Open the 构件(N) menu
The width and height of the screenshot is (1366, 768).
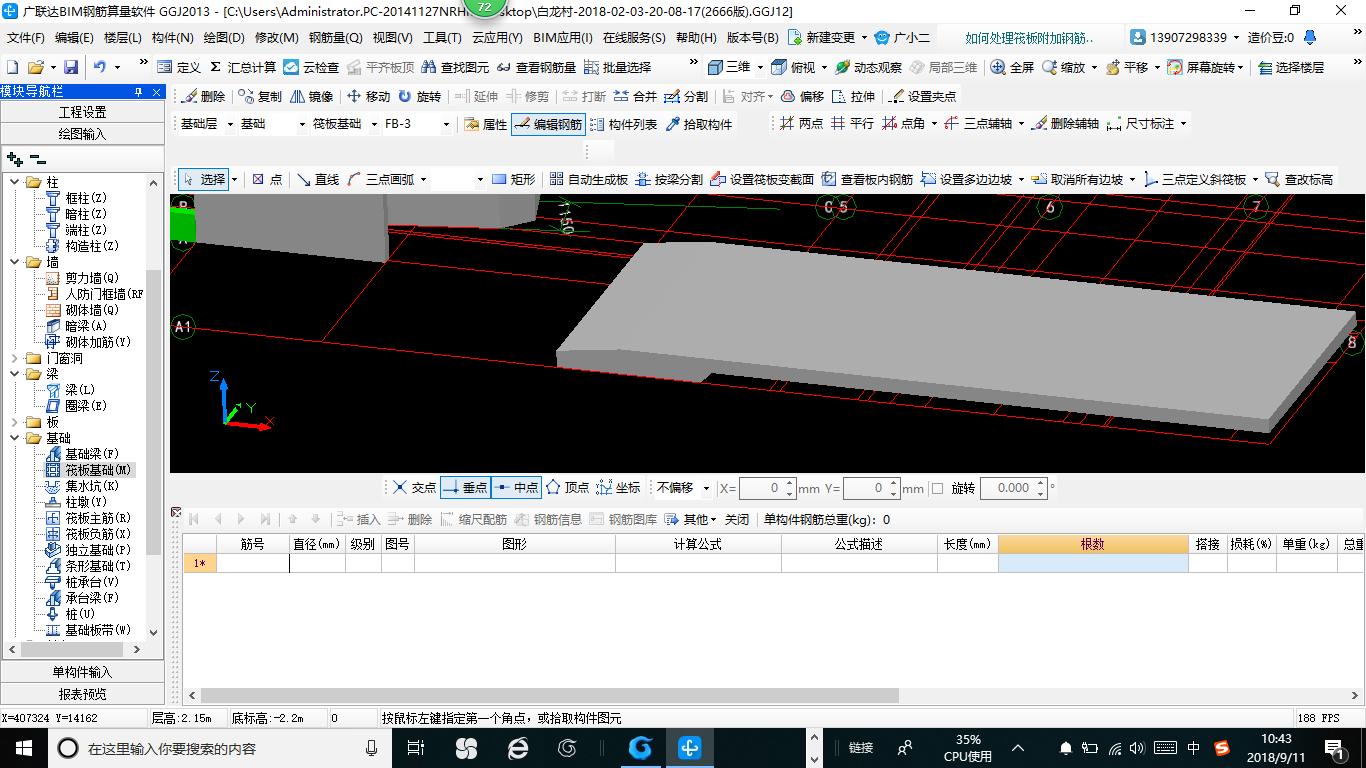[173, 38]
